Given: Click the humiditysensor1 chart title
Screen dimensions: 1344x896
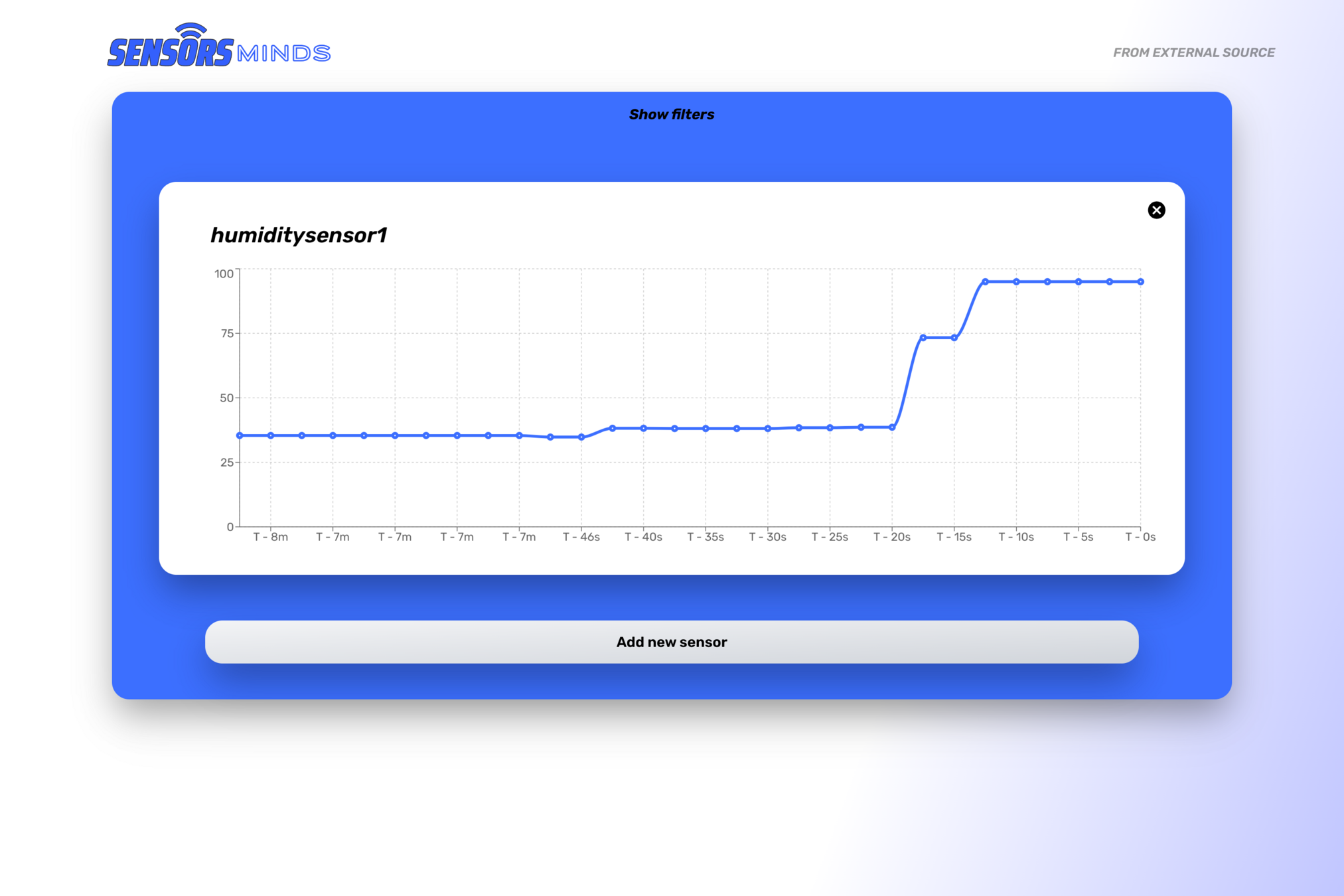Looking at the screenshot, I should pos(299,235).
